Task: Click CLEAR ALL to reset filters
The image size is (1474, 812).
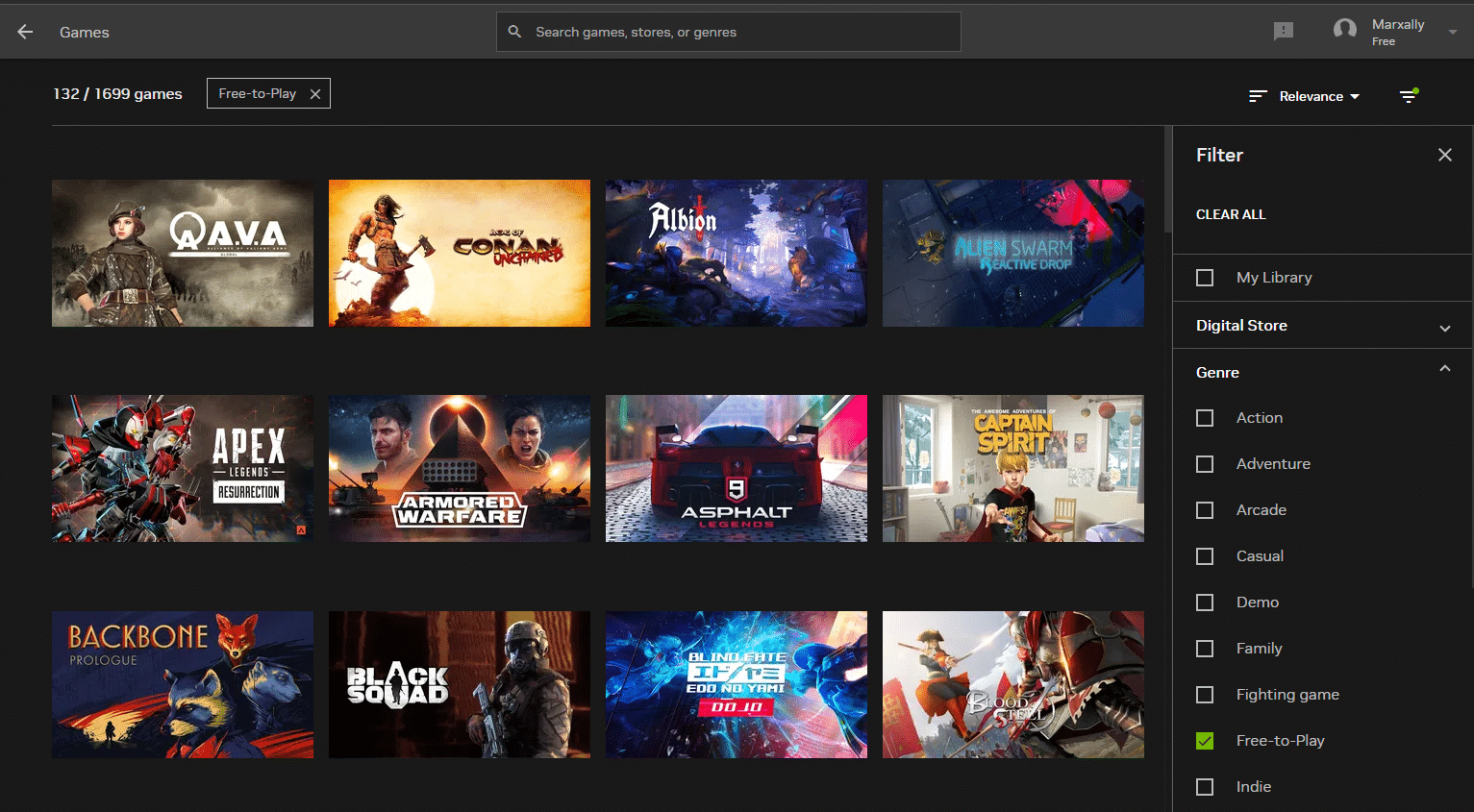Action: pyautogui.click(x=1231, y=213)
